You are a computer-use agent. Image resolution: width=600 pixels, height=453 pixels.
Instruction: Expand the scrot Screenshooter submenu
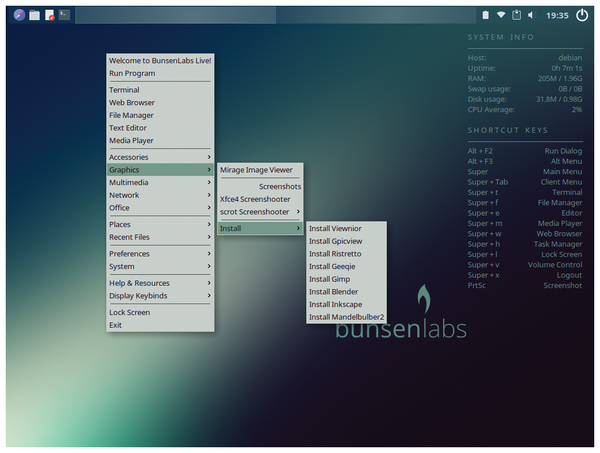[x=260, y=212]
